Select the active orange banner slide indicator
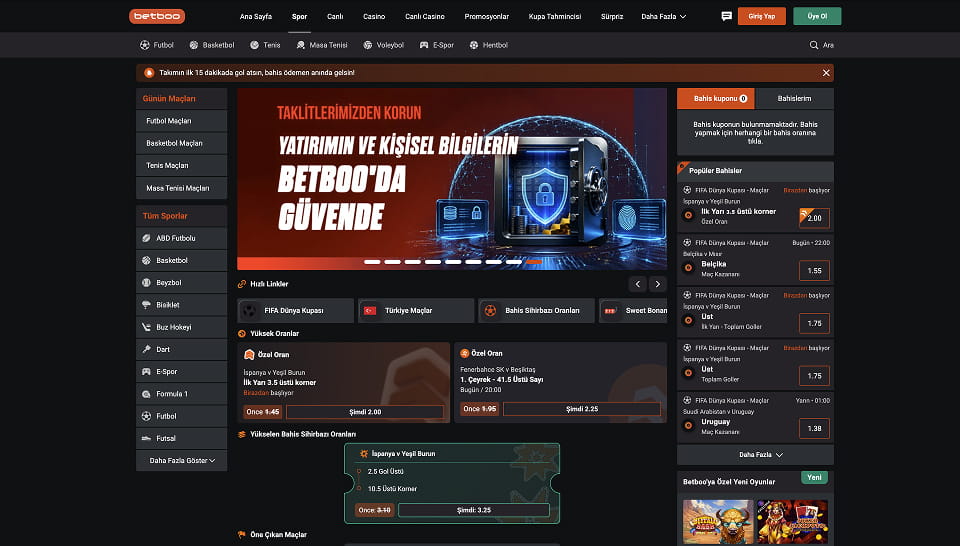The image size is (960, 546). coord(534,262)
